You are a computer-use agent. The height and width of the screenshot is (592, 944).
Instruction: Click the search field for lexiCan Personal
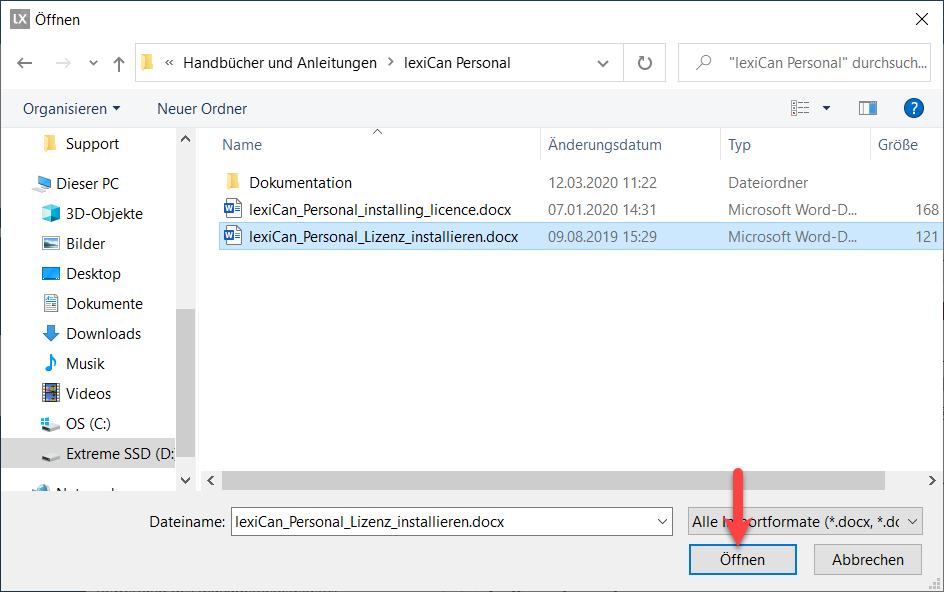810,63
